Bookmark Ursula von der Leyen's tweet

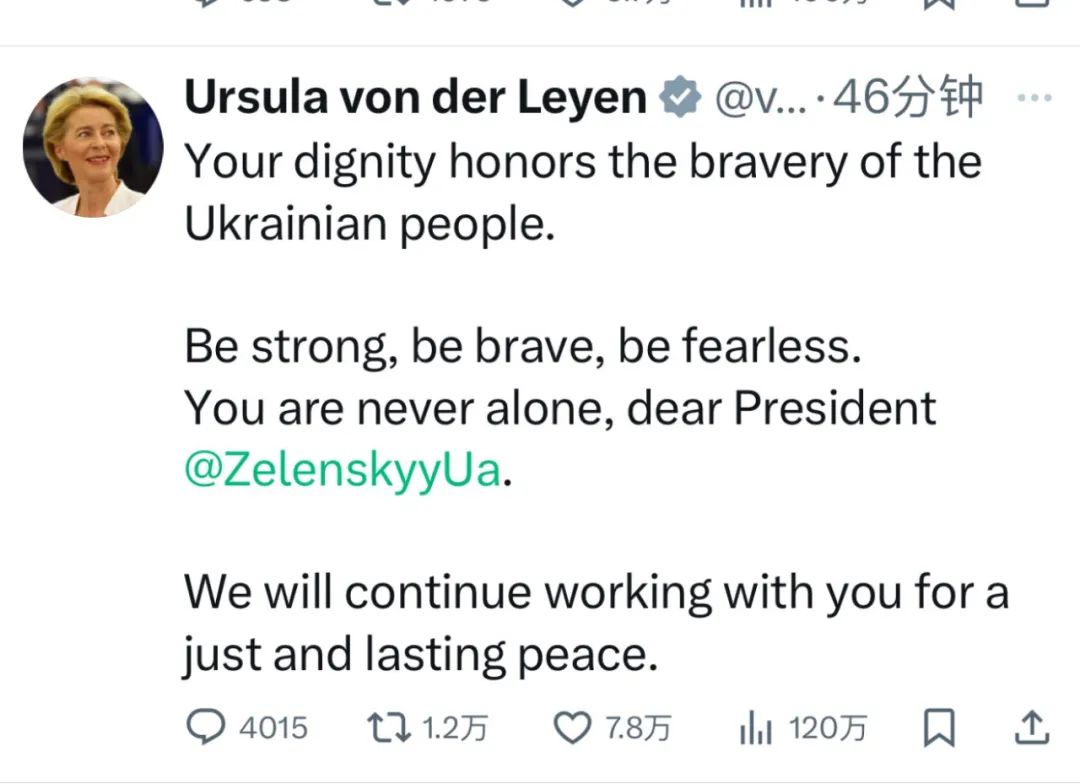coord(939,728)
